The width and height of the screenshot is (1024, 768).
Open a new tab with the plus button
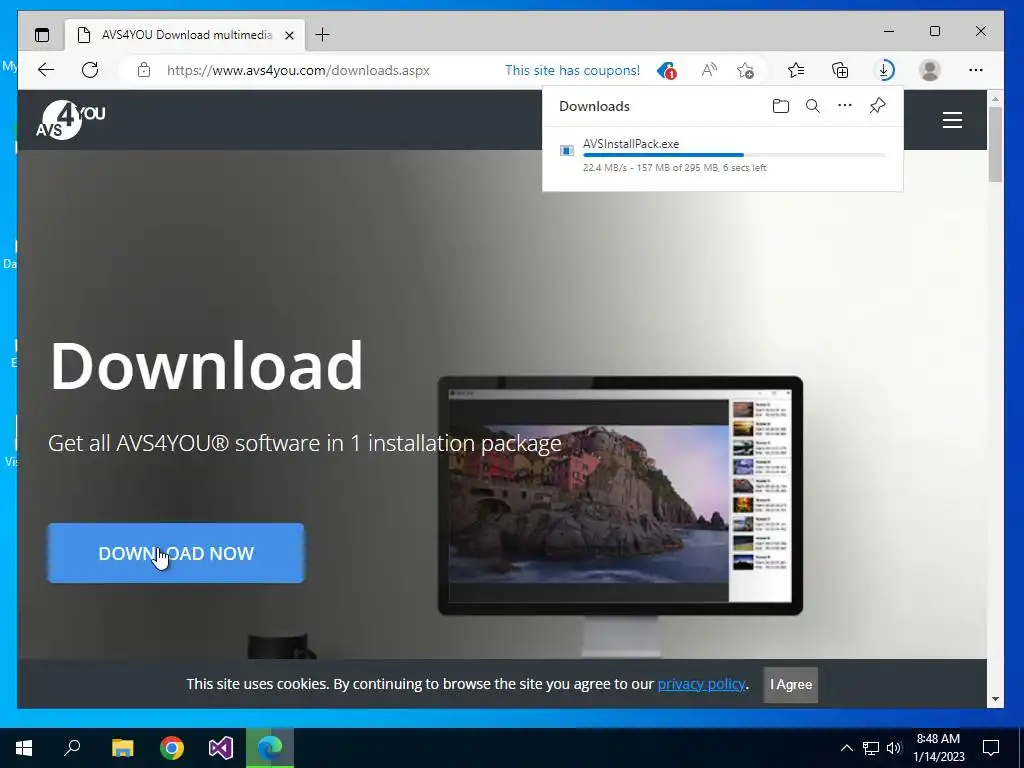pos(323,35)
